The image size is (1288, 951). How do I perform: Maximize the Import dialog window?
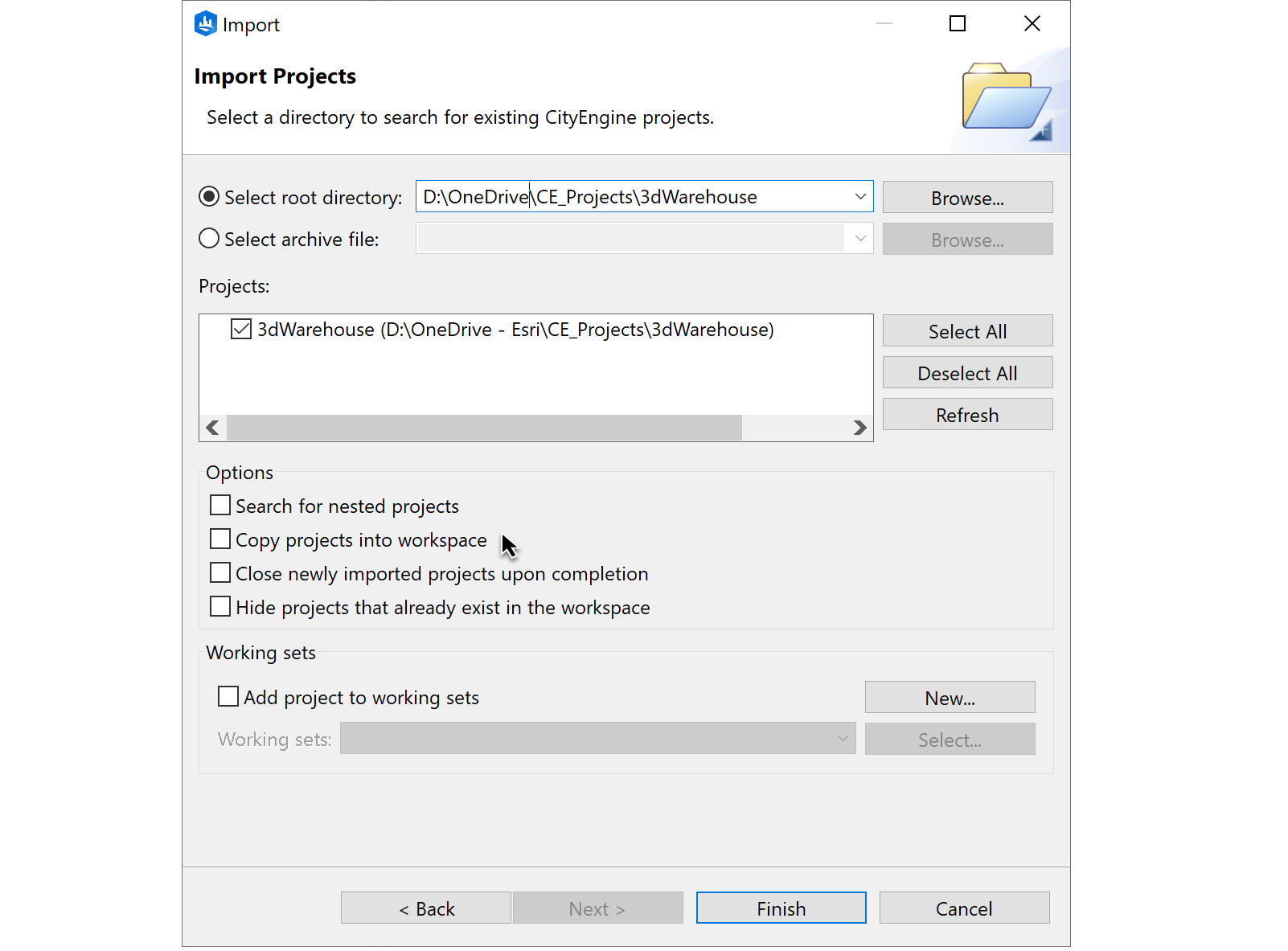coord(957,24)
